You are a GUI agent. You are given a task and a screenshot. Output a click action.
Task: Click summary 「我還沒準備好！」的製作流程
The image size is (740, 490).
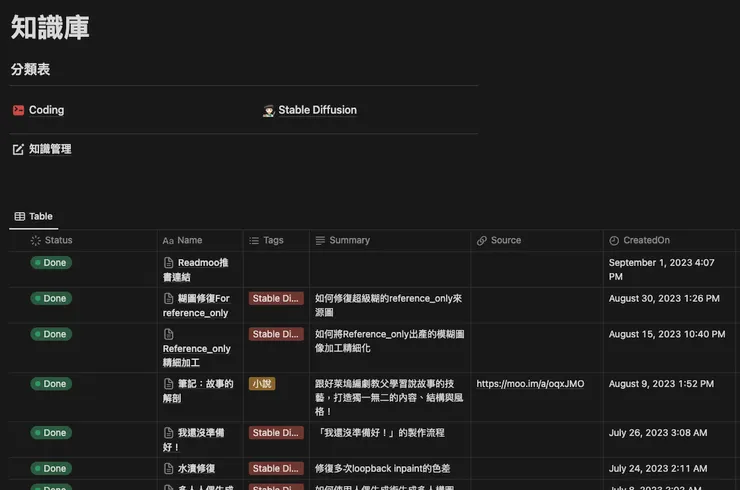(x=380, y=433)
